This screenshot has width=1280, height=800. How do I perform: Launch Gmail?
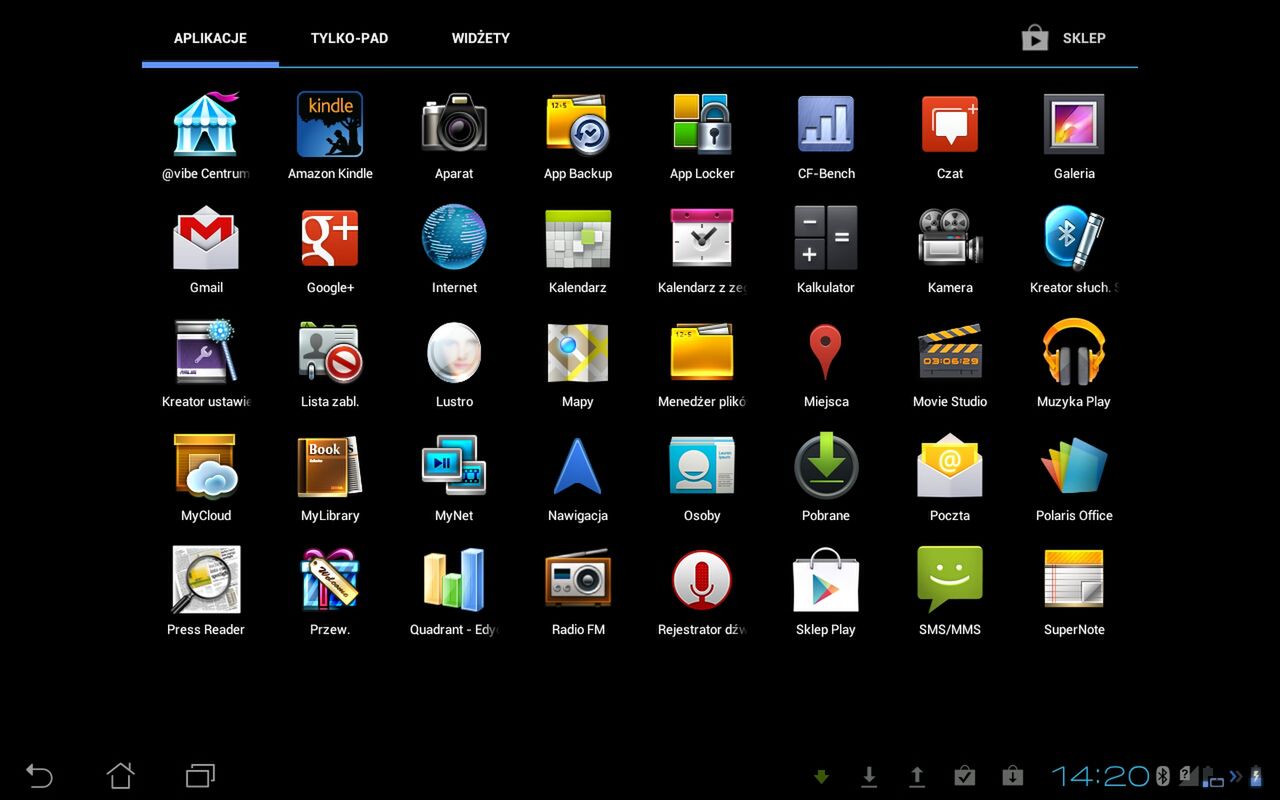click(206, 238)
